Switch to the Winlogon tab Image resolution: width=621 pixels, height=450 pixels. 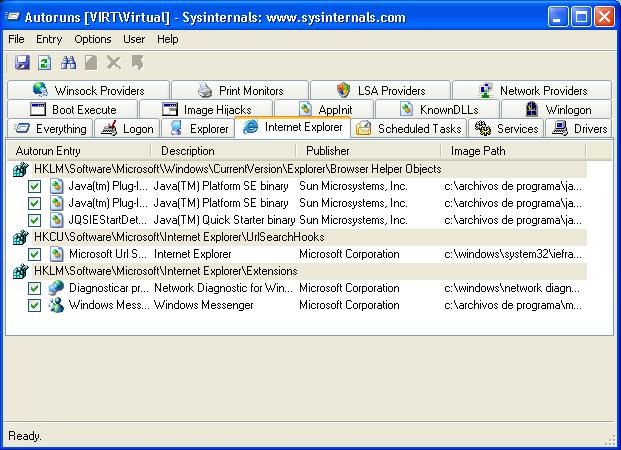coord(556,109)
